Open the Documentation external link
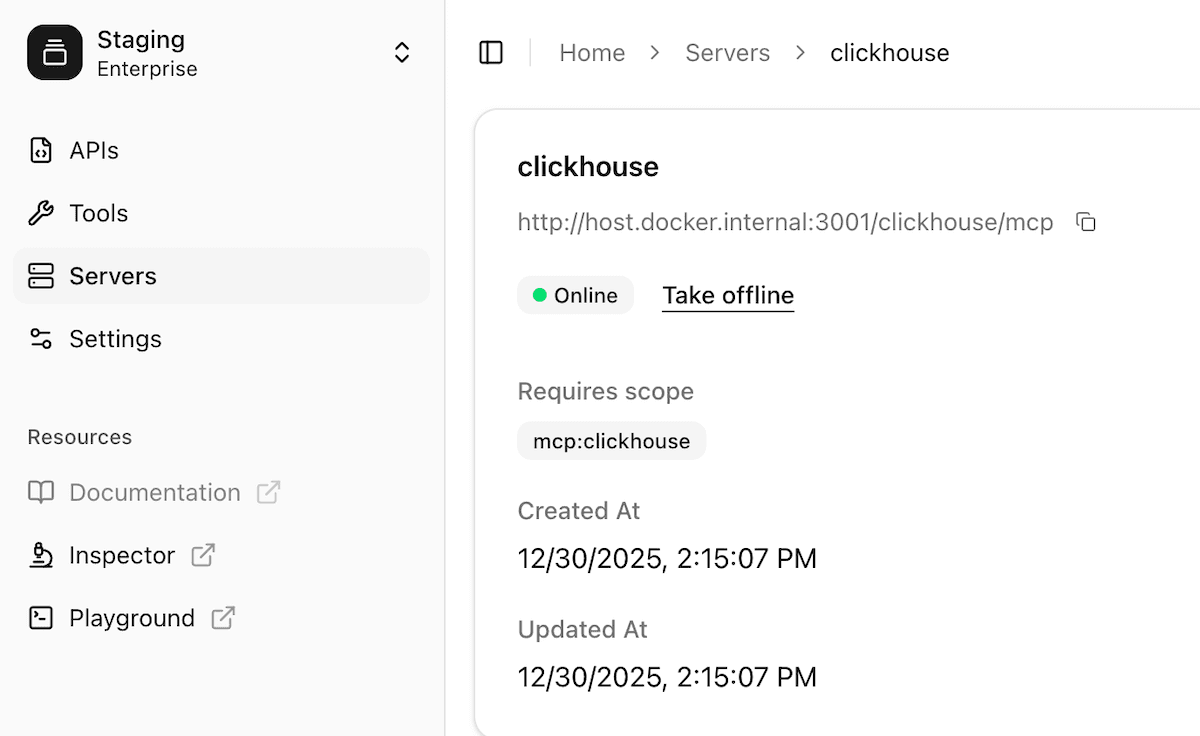The width and height of the screenshot is (1200, 736). 155,492
